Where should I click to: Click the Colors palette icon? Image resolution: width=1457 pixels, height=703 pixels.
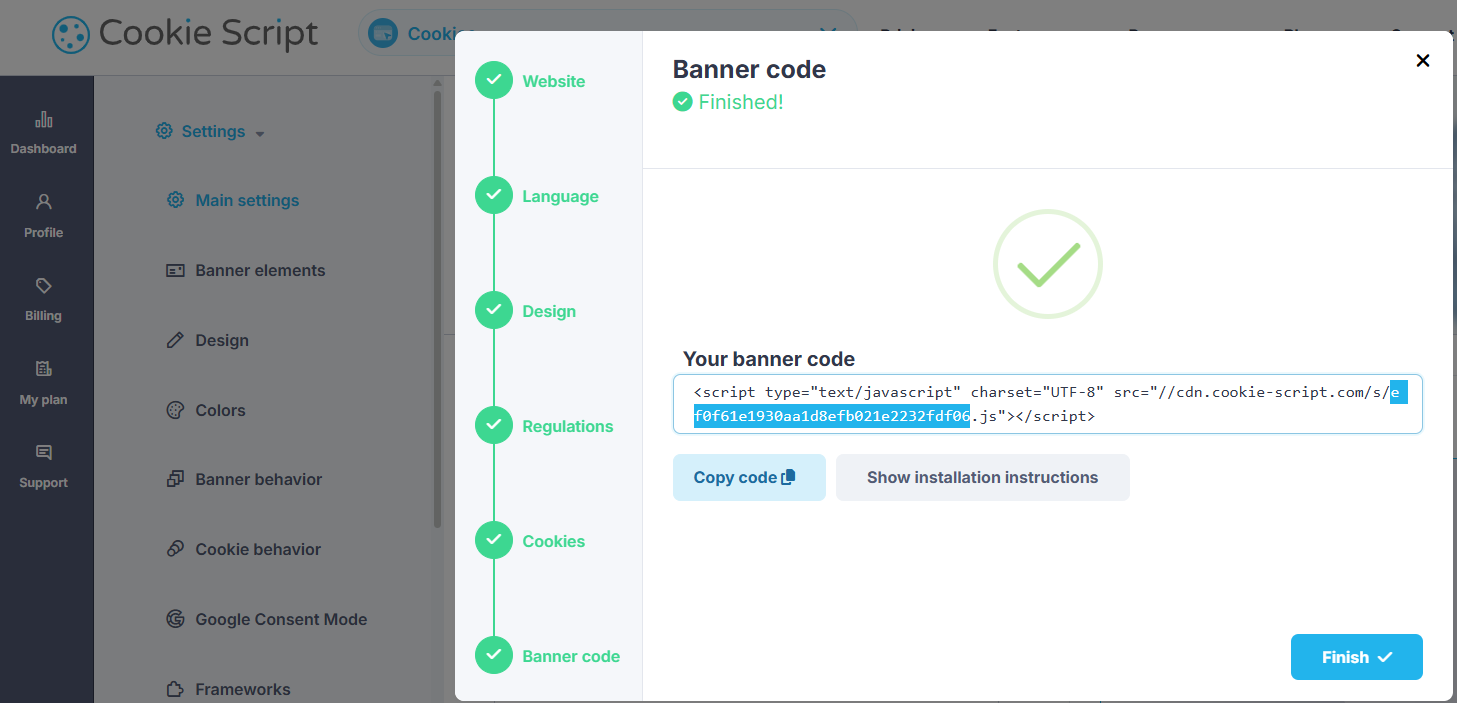pyautogui.click(x=175, y=410)
